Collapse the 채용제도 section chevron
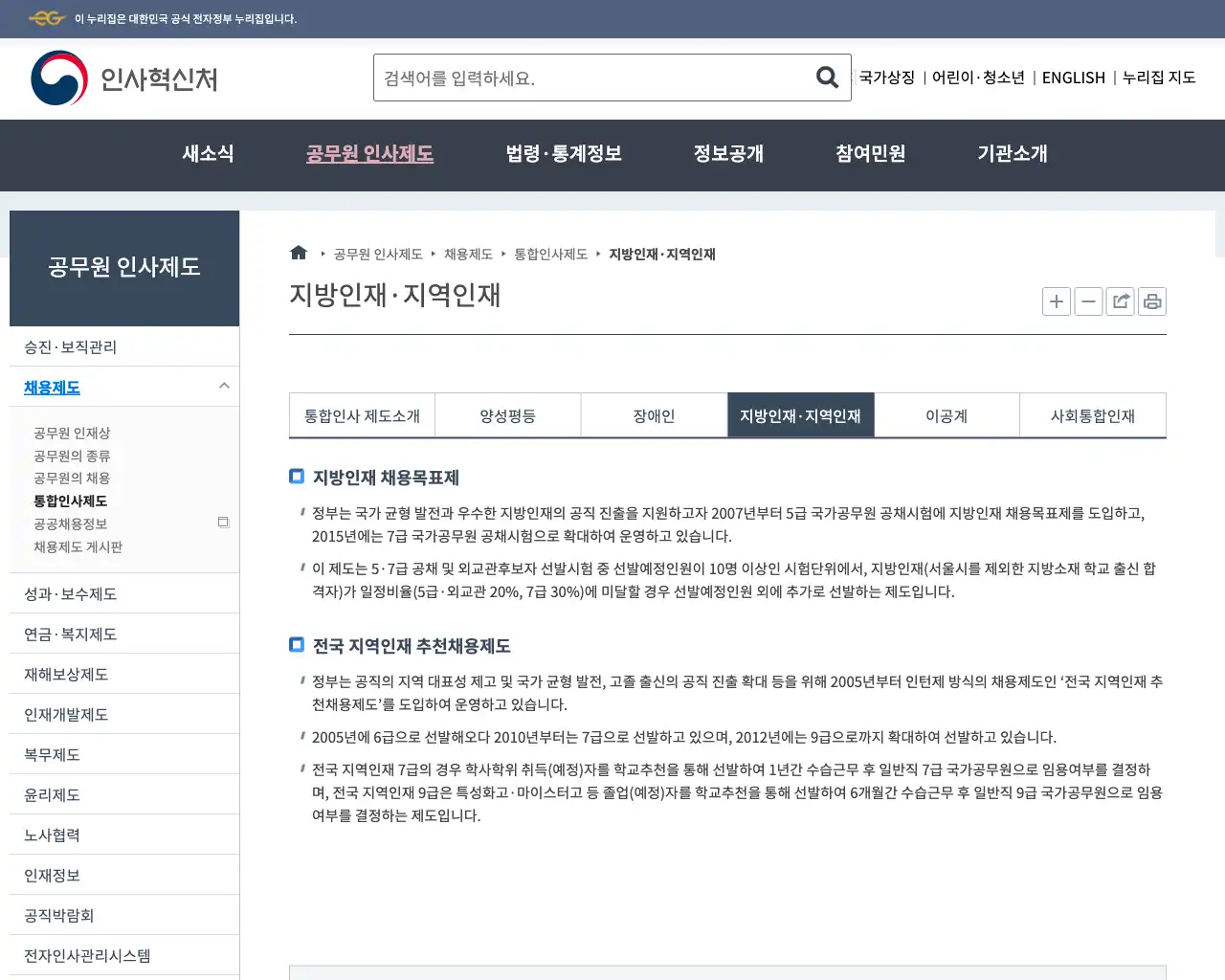Image resolution: width=1225 pixels, height=980 pixels. click(x=224, y=386)
